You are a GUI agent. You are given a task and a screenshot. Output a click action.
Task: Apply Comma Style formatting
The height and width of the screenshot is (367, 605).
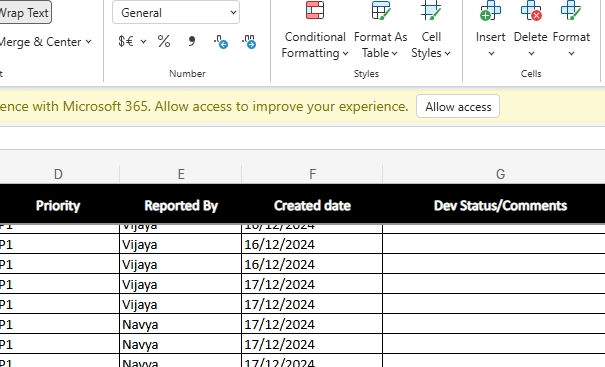[192, 41]
